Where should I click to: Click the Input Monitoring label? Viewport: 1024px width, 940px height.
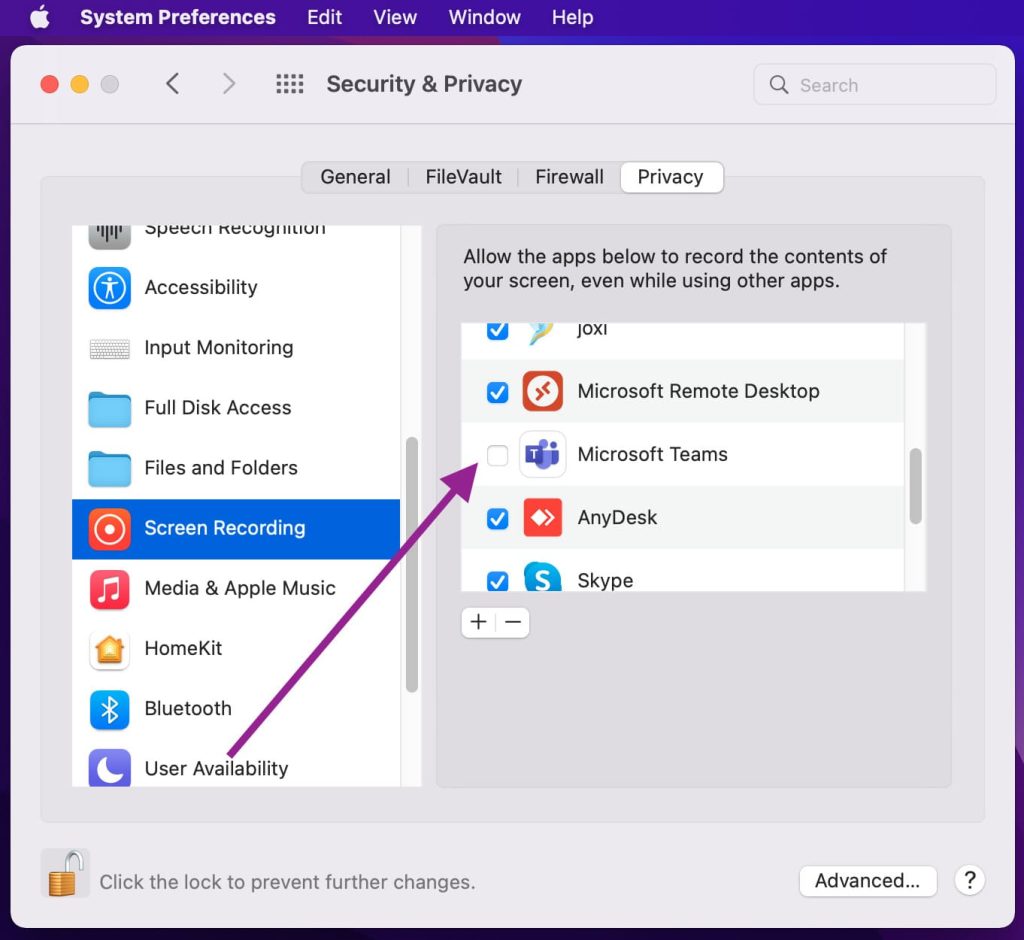point(219,348)
